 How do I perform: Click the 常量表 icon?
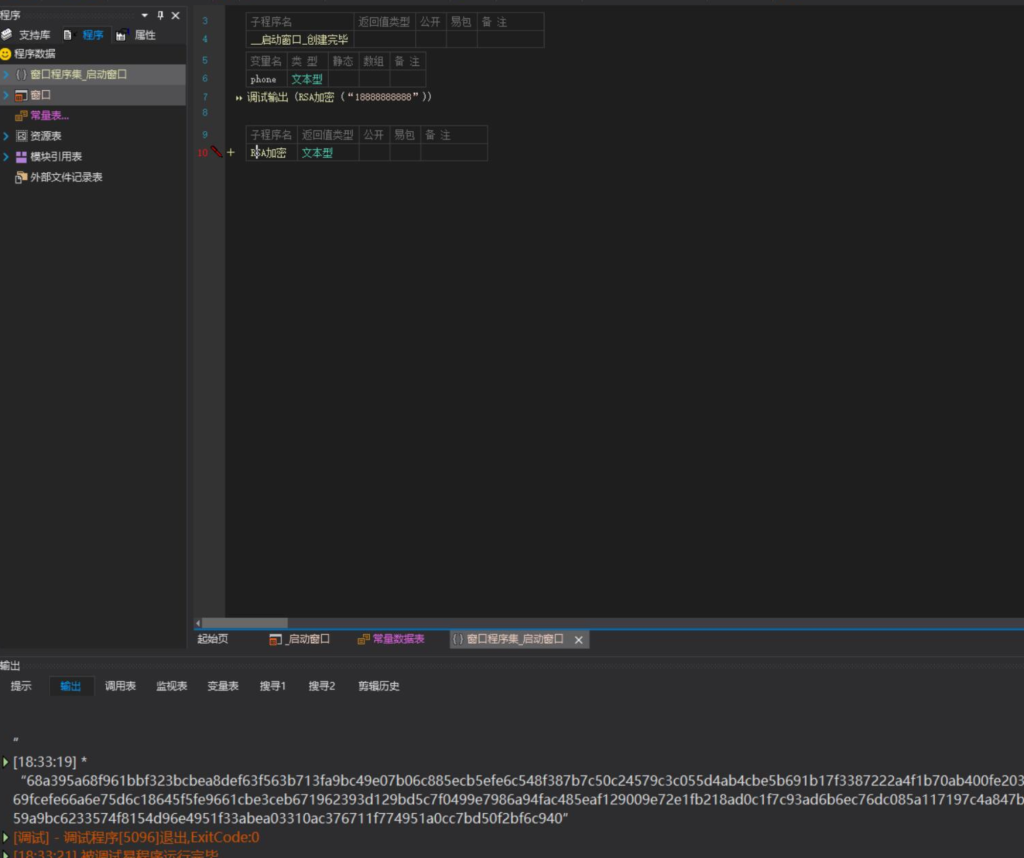tap(21, 116)
